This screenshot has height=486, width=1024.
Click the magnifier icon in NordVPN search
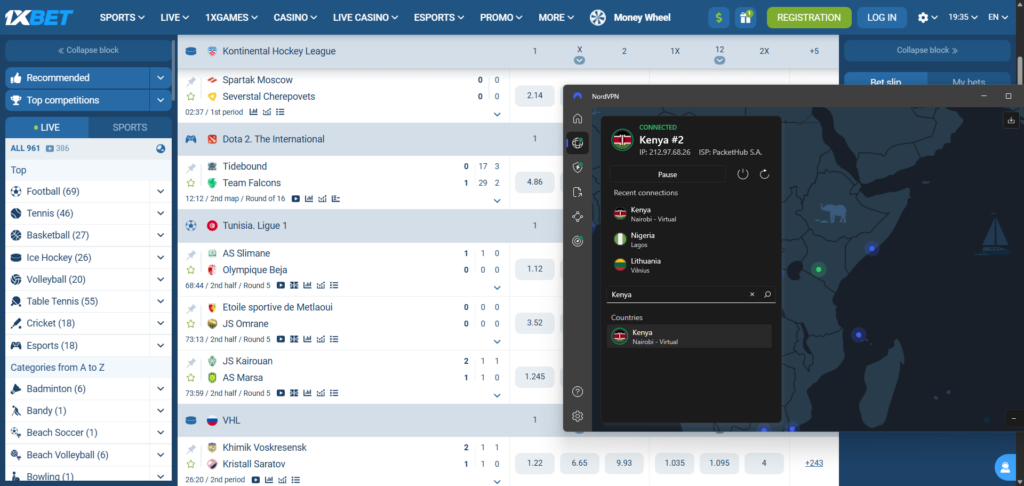pyautogui.click(x=767, y=295)
